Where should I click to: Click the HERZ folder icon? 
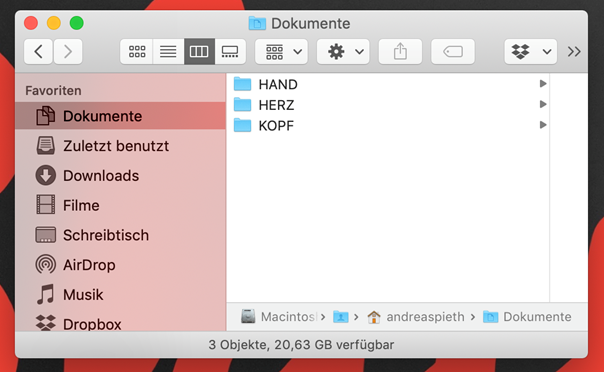pyautogui.click(x=242, y=104)
